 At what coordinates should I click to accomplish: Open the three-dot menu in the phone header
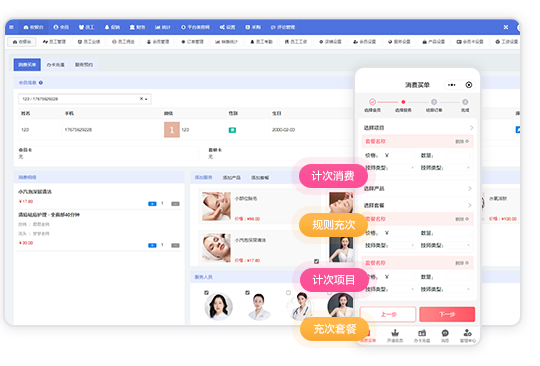(451, 85)
